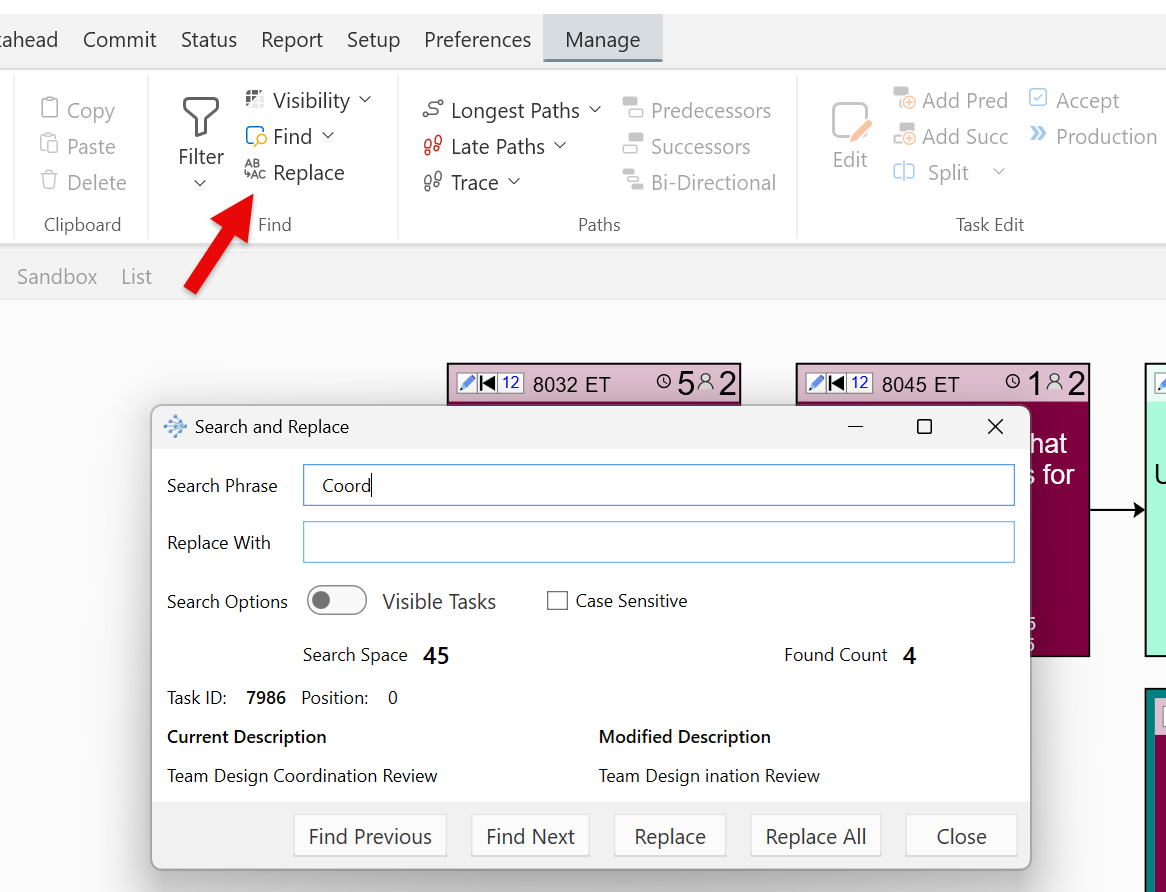Expand the Find dropdown arrow

328,136
